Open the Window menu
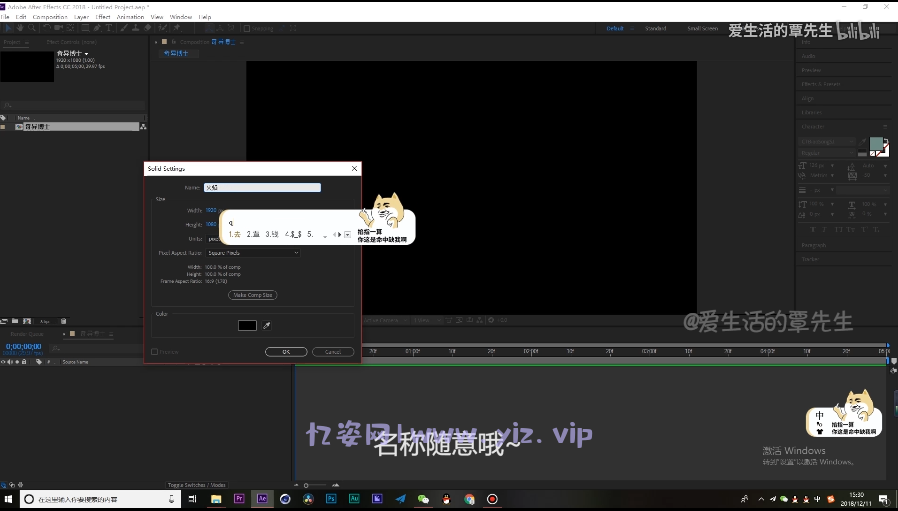 (x=180, y=17)
